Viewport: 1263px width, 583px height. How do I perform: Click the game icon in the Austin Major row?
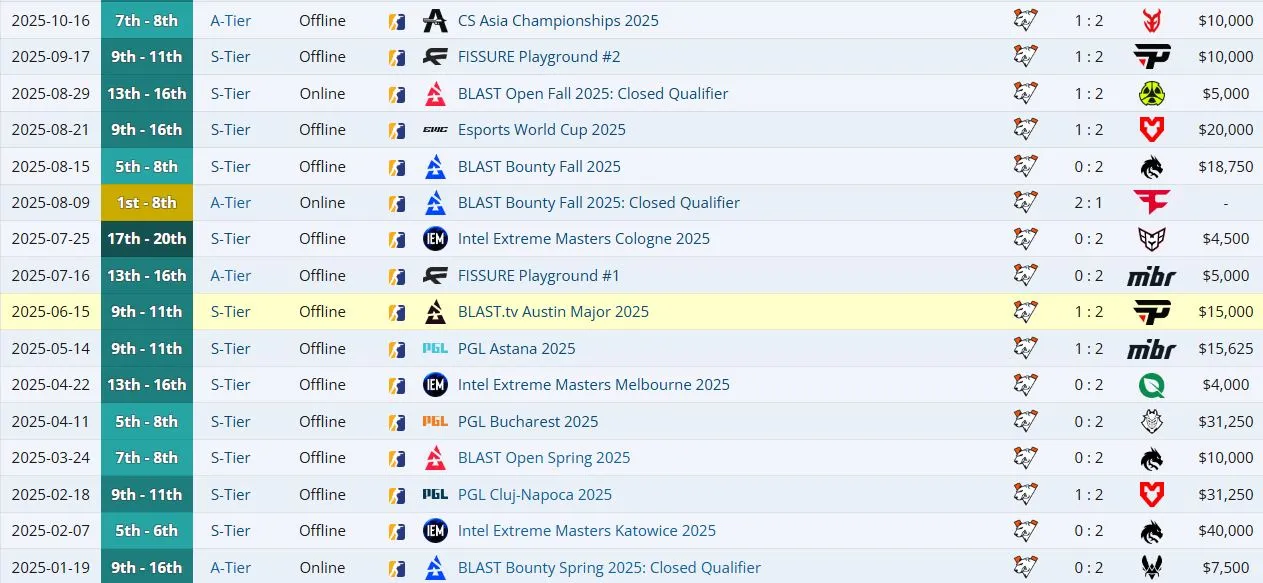(x=397, y=312)
